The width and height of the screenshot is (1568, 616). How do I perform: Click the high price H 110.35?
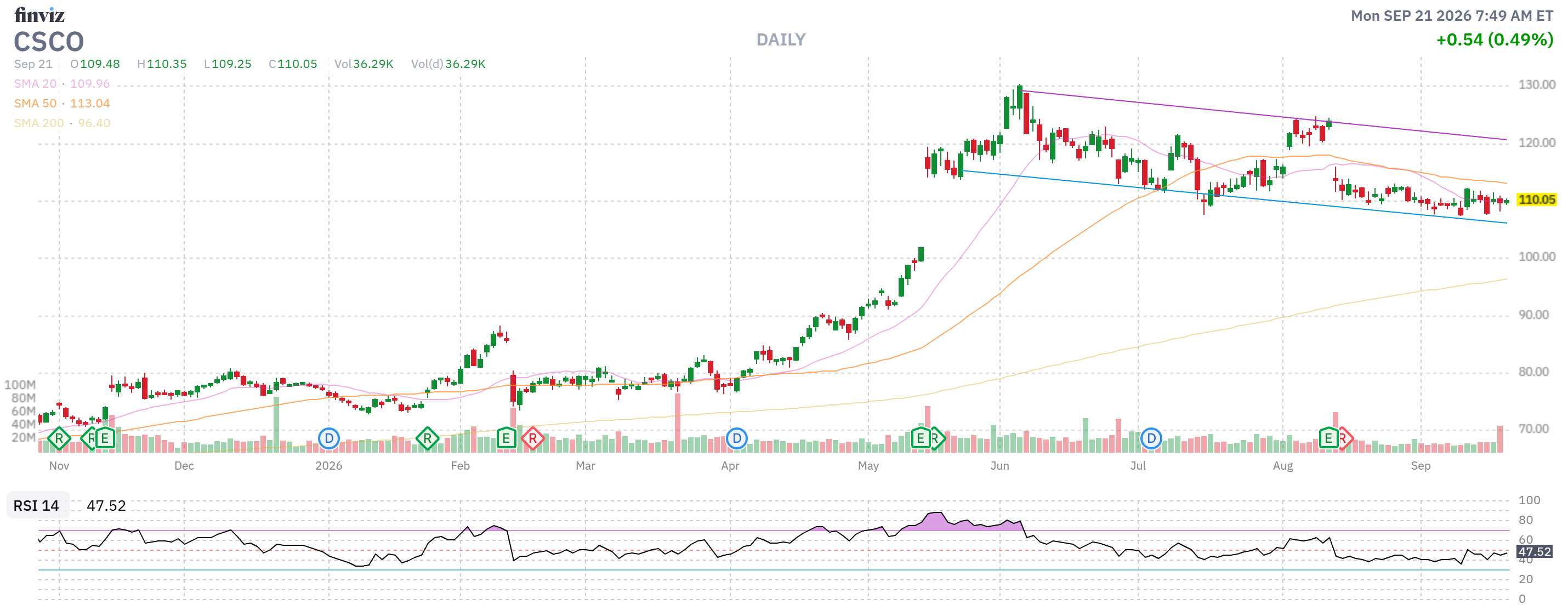click(162, 64)
